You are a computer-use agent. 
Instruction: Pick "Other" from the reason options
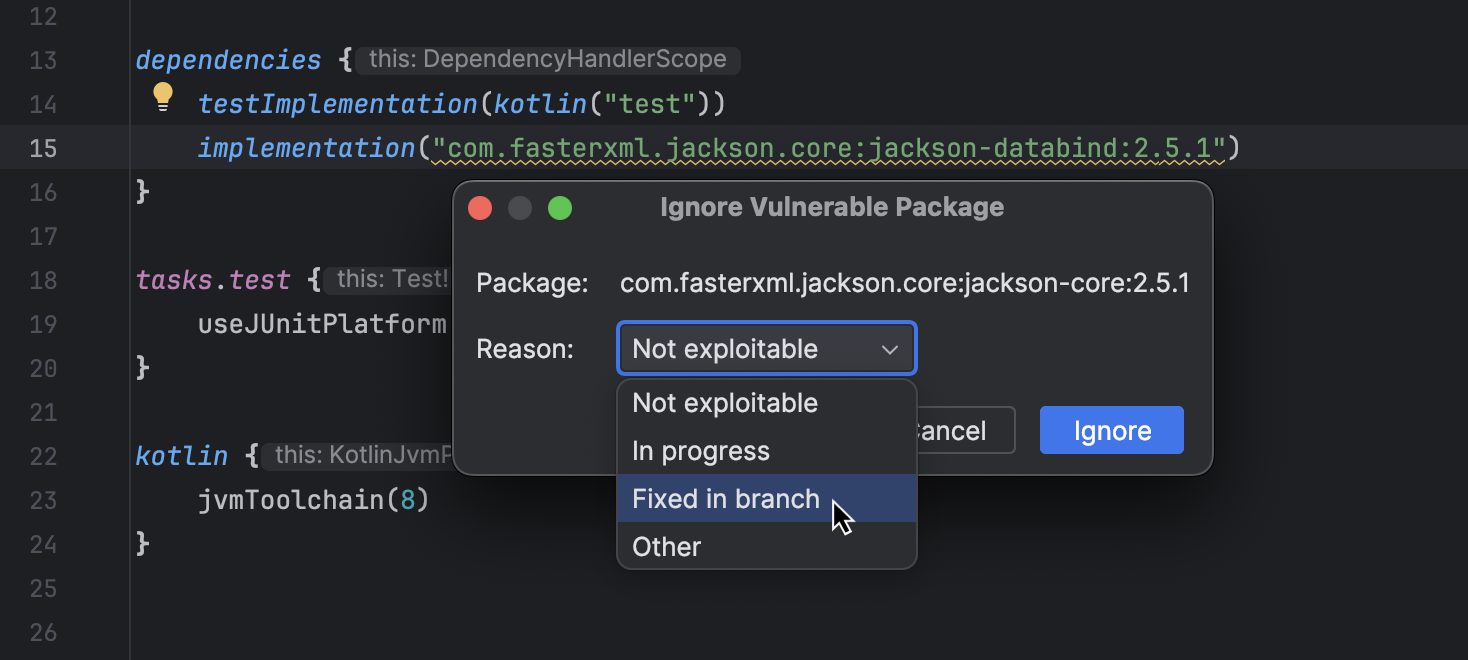(666, 546)
